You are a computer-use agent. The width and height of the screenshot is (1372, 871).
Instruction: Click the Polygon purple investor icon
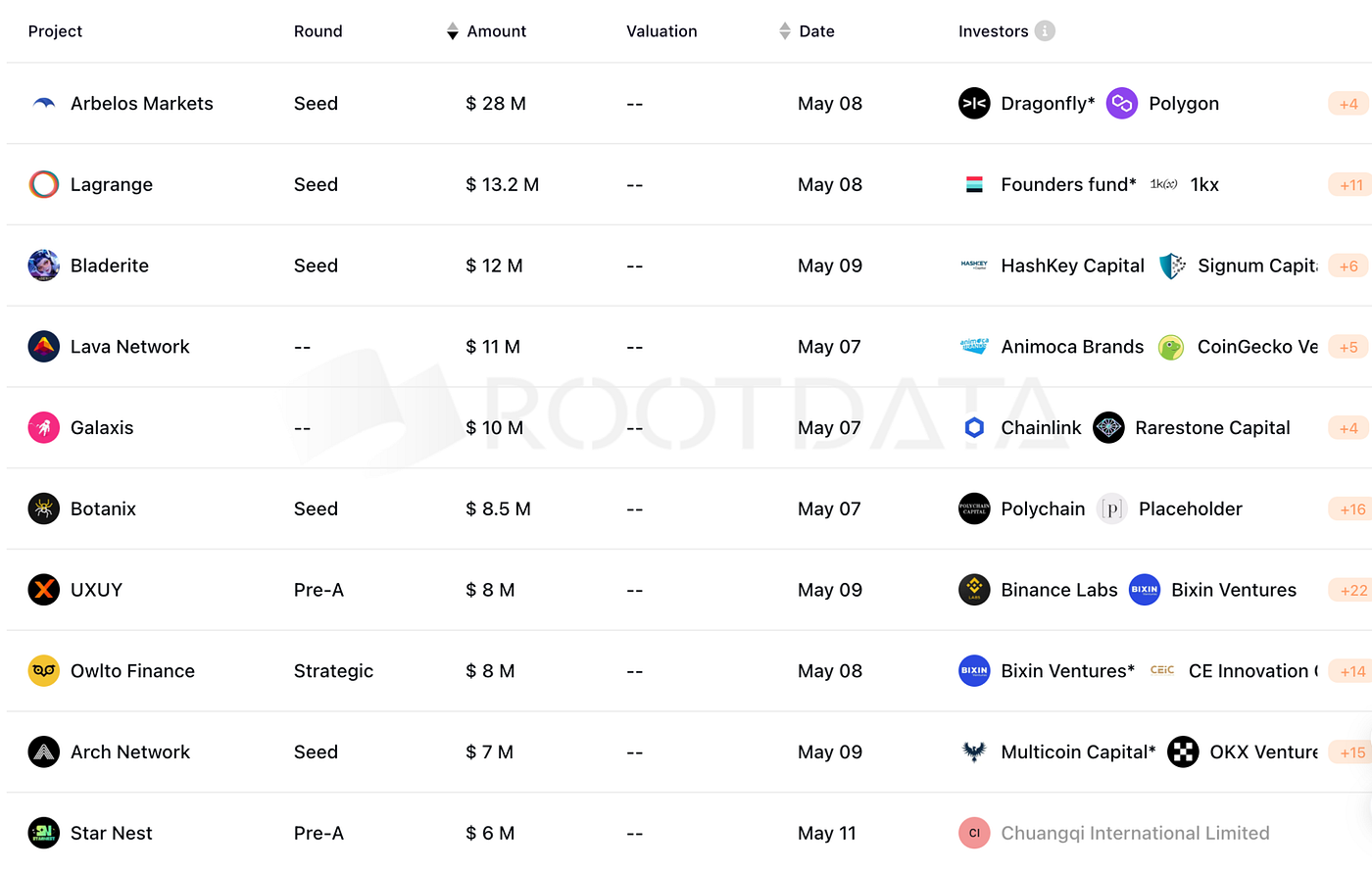(1122, 103)
